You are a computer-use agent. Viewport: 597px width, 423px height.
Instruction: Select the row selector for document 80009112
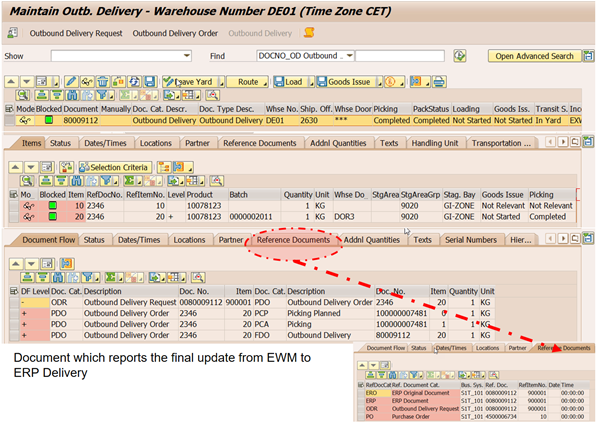point(10,120)
